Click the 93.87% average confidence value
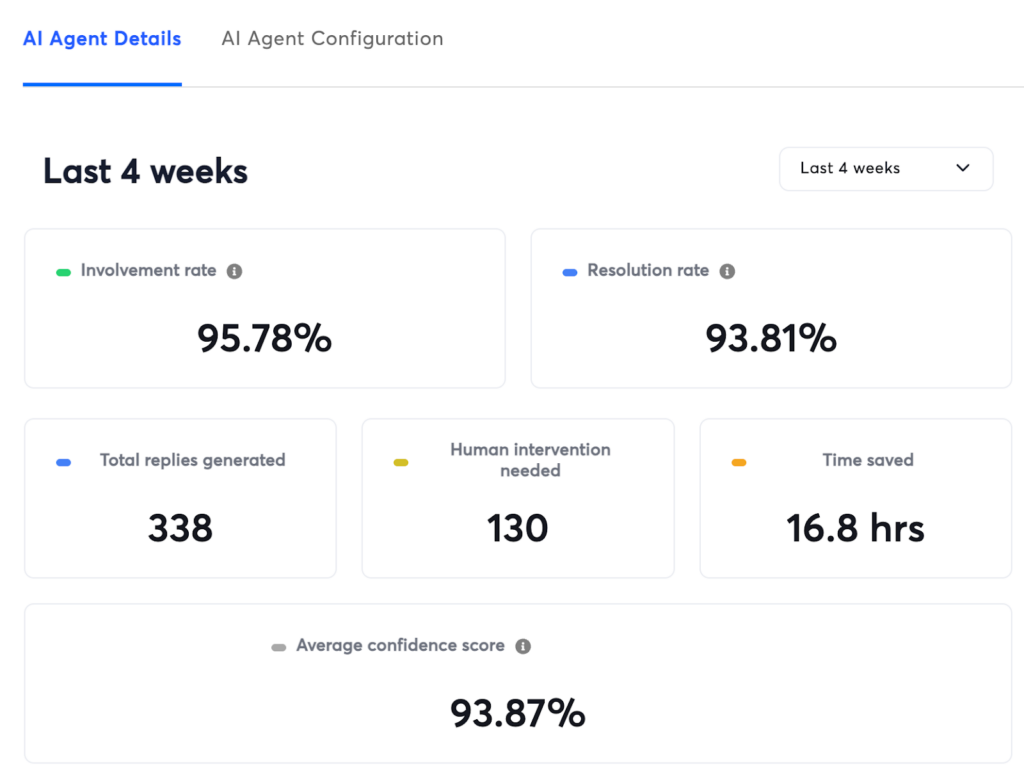The height and width of the screenshot is (771, 1024). pos(517,713)
